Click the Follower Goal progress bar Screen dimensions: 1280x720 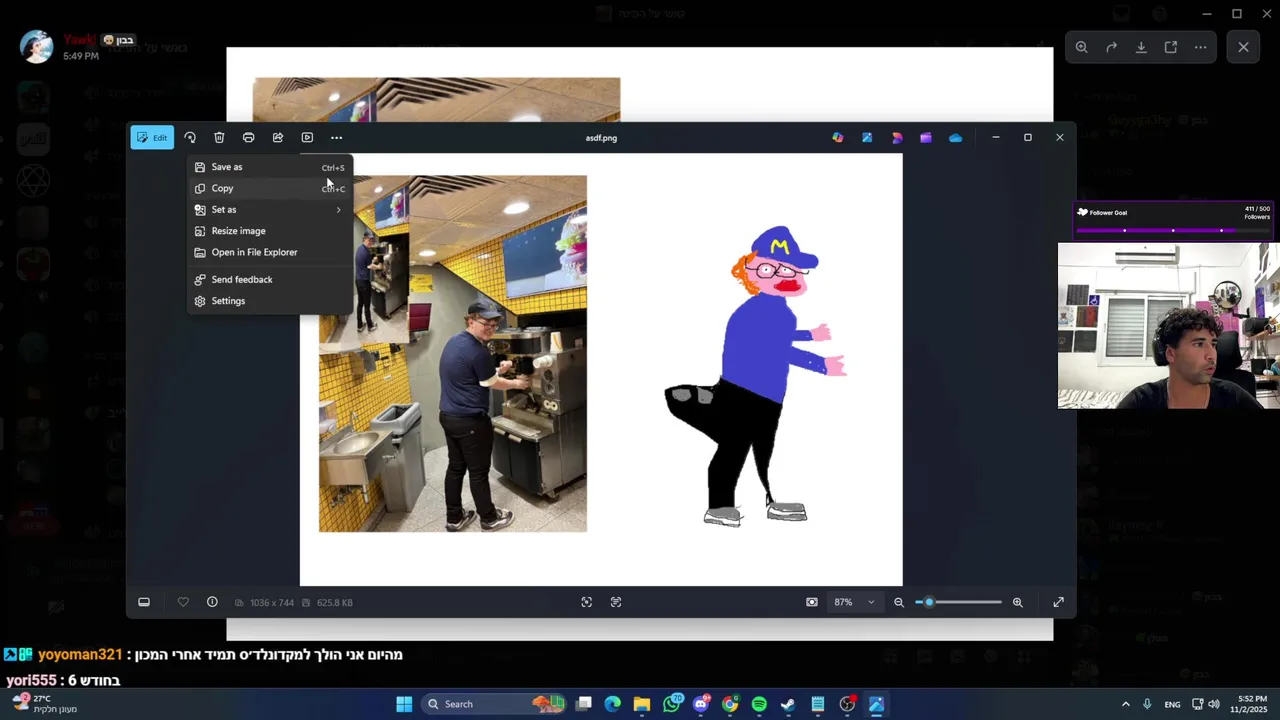[1173, 230]
